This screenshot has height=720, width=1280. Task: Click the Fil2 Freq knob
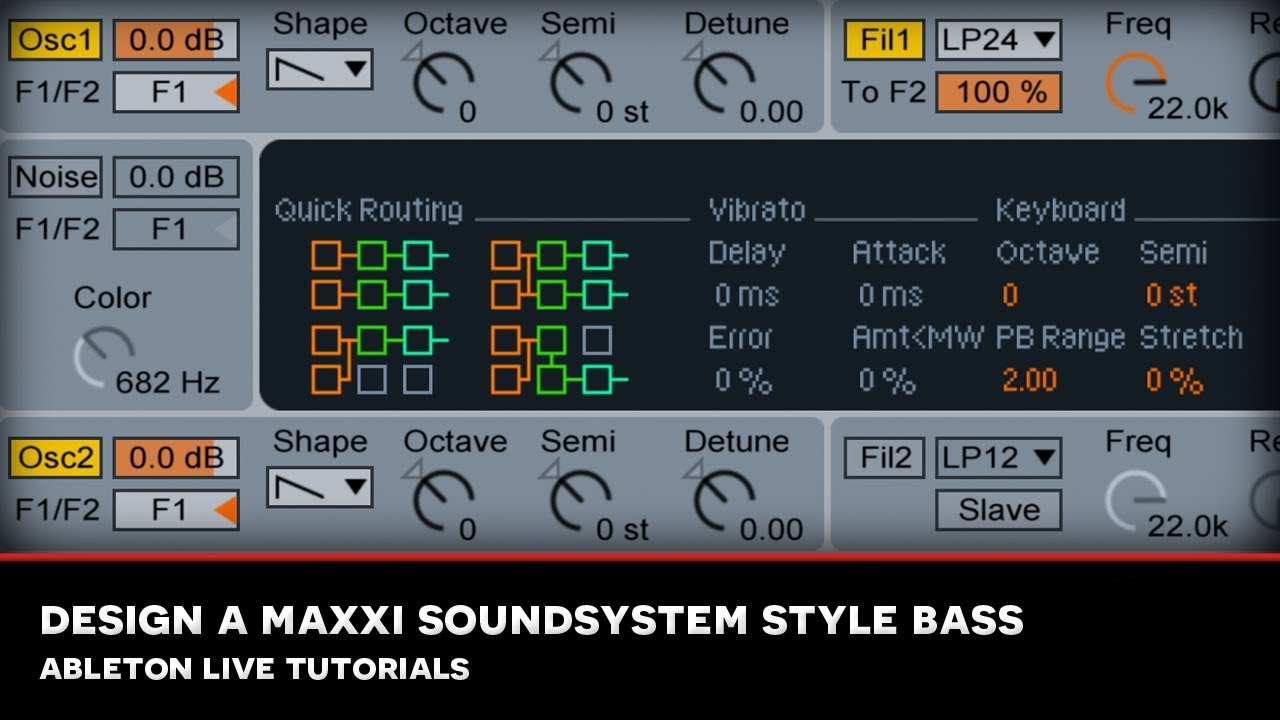pyautogui.click(x=1135, y=500)
